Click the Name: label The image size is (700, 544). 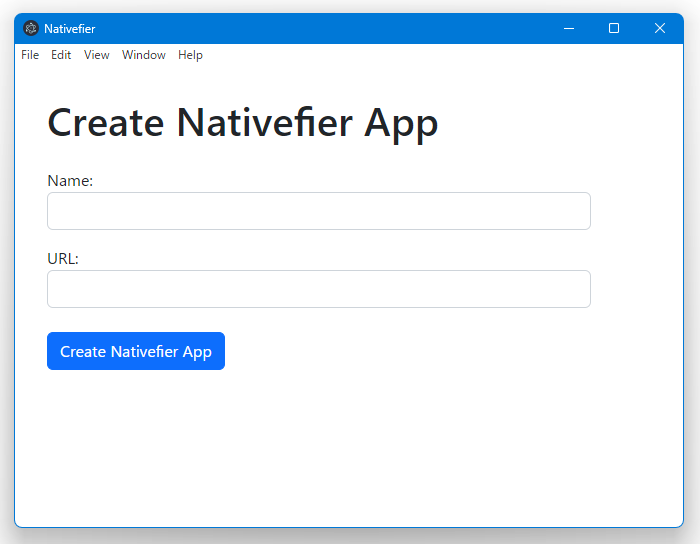click(x=70, y=181)
